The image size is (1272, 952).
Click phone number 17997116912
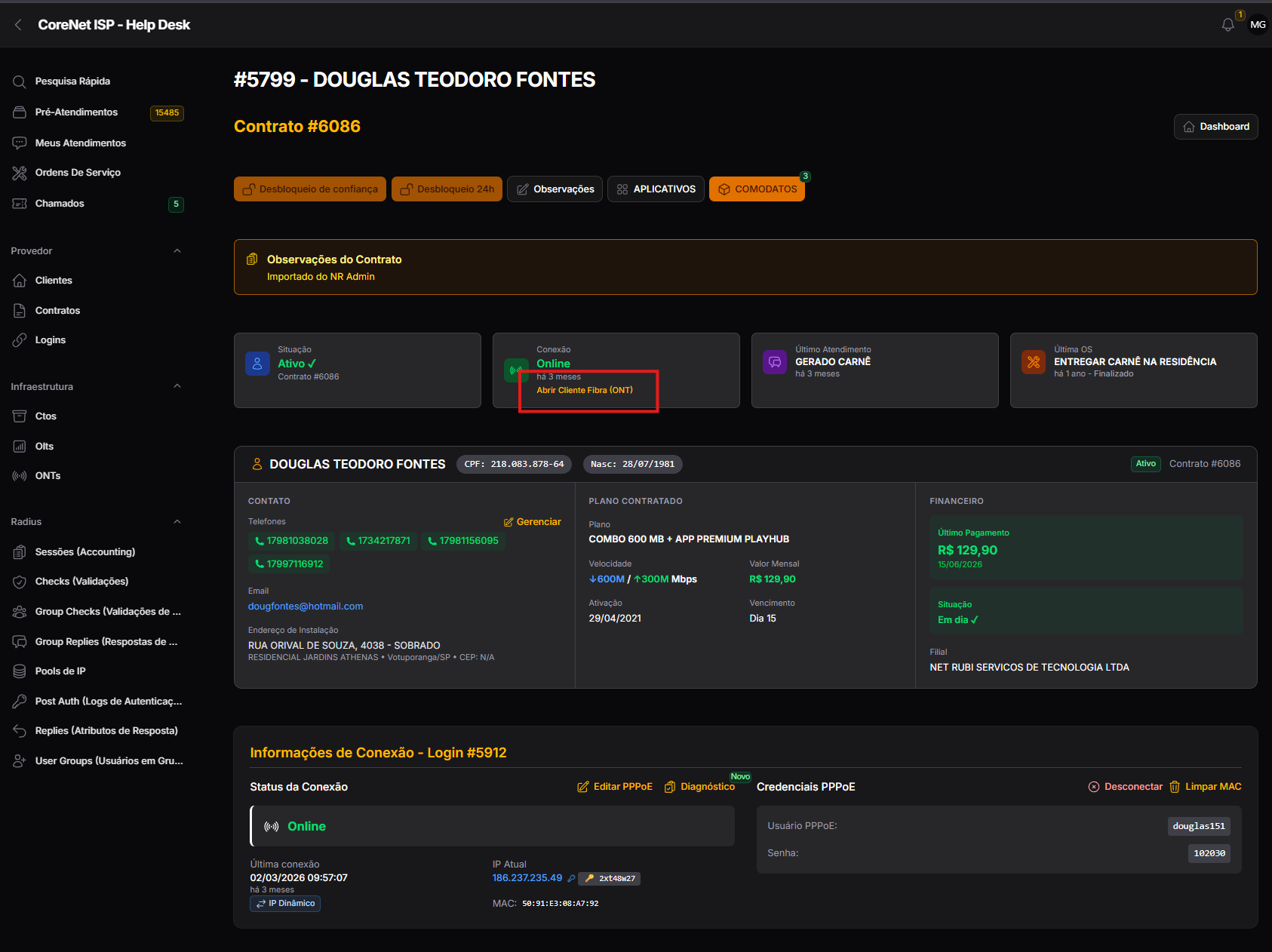point(289,564)
